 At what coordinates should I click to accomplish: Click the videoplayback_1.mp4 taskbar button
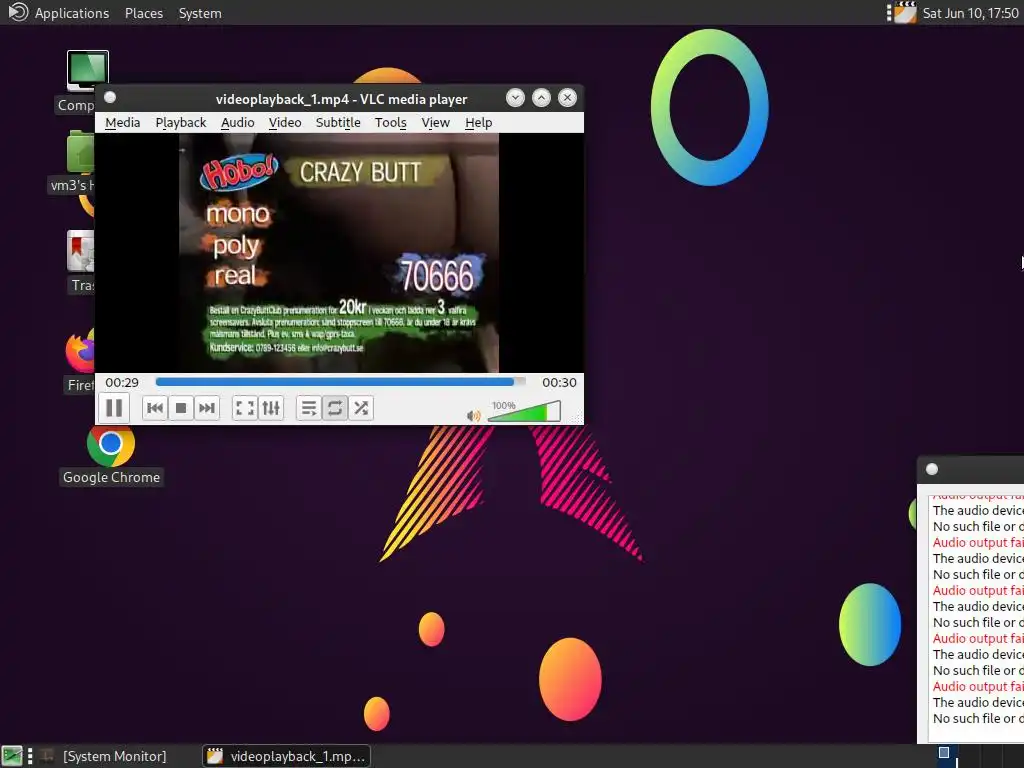pos(287,756)
